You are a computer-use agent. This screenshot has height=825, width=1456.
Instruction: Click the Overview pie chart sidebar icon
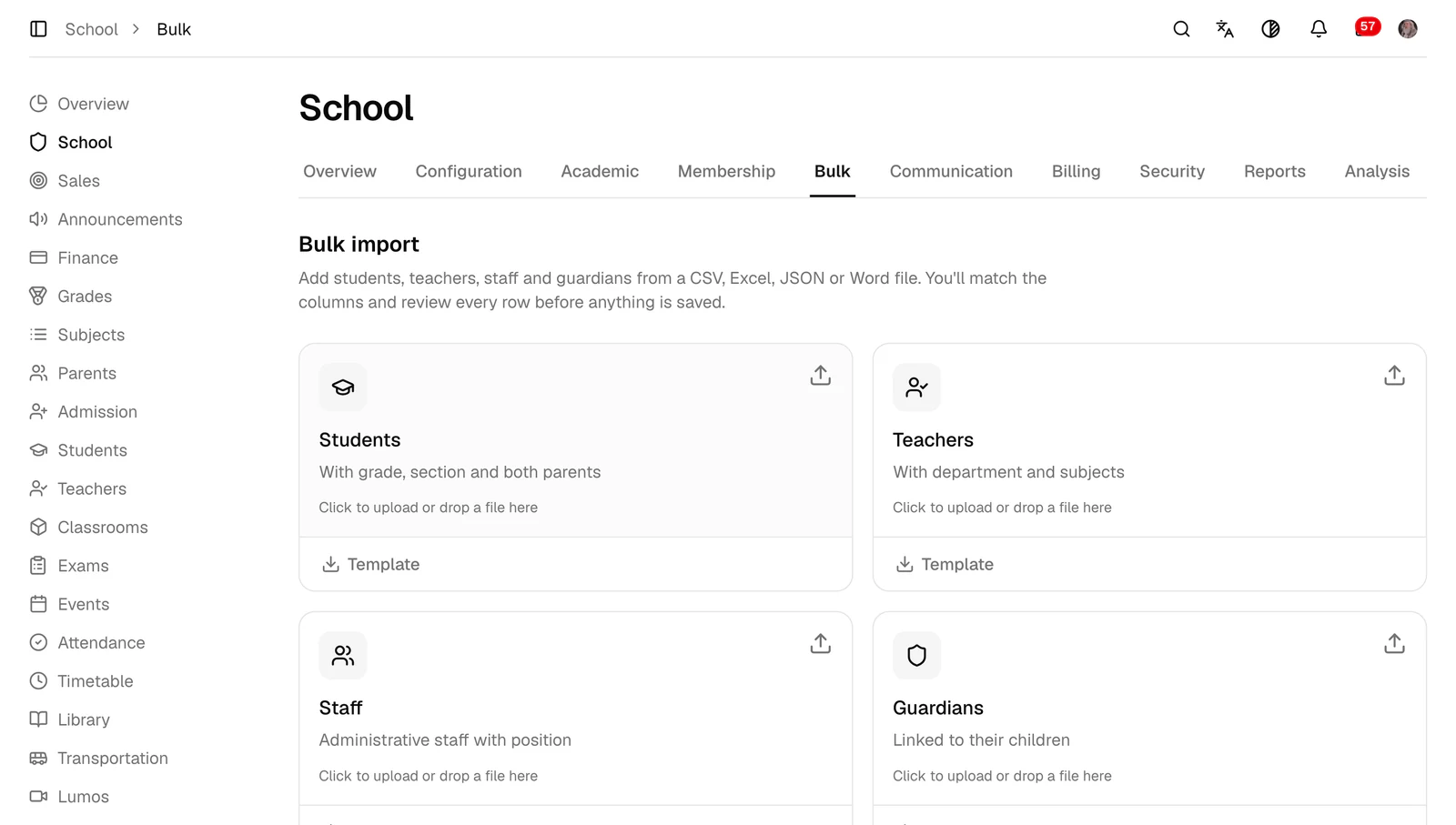(x=38, y=104)
